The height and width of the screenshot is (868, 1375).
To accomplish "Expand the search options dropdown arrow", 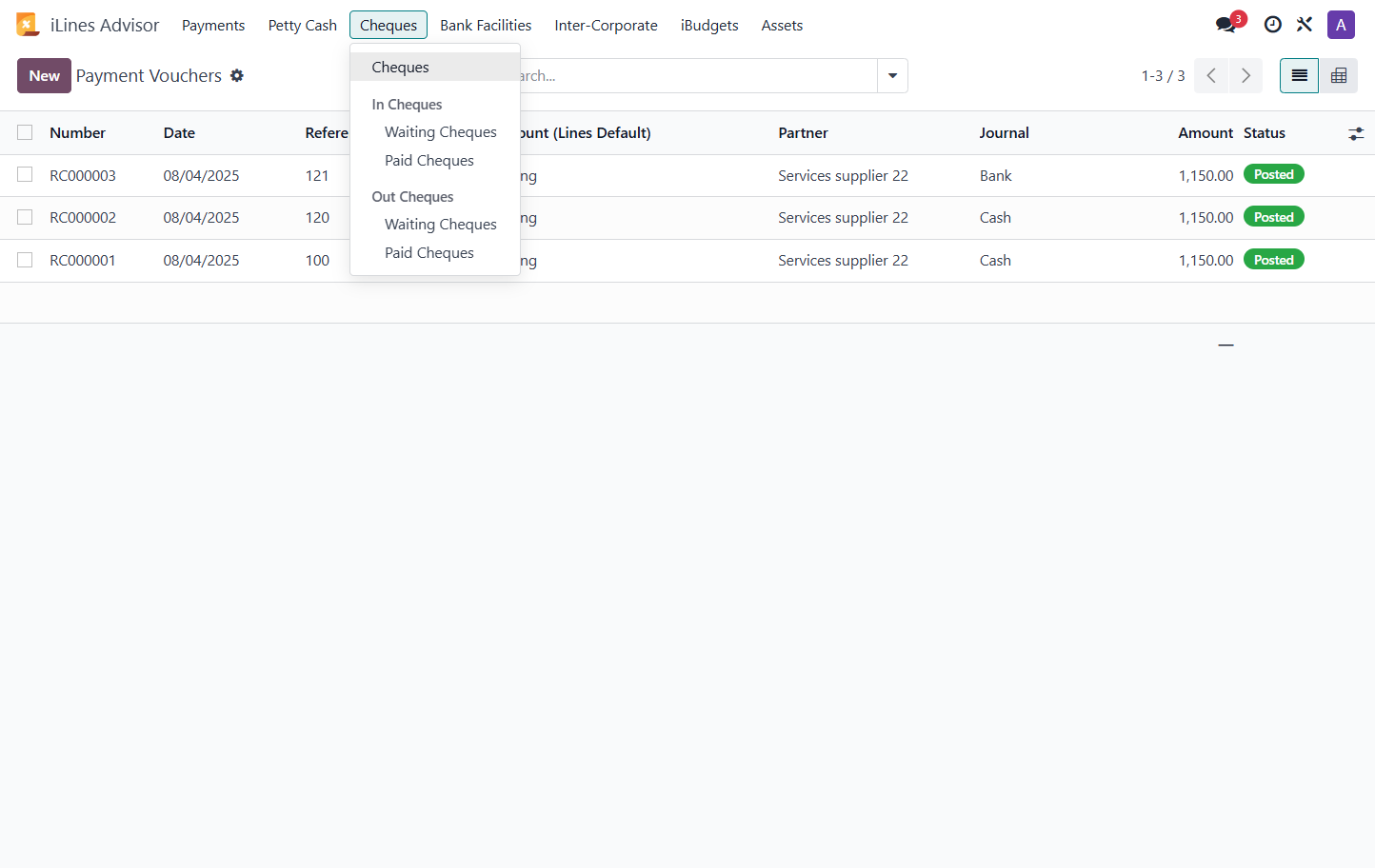I will pyautogui.click(x=892, y=76).
